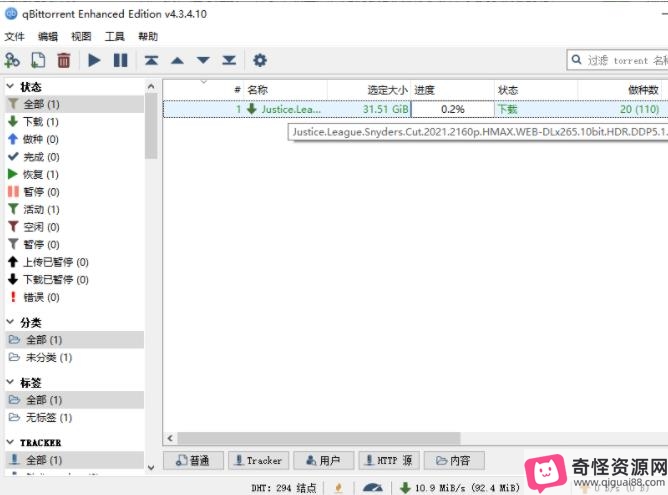668x495 pixels.
Task: Select 全部 (1) under 标签
Action: click(x=75, y=400)
